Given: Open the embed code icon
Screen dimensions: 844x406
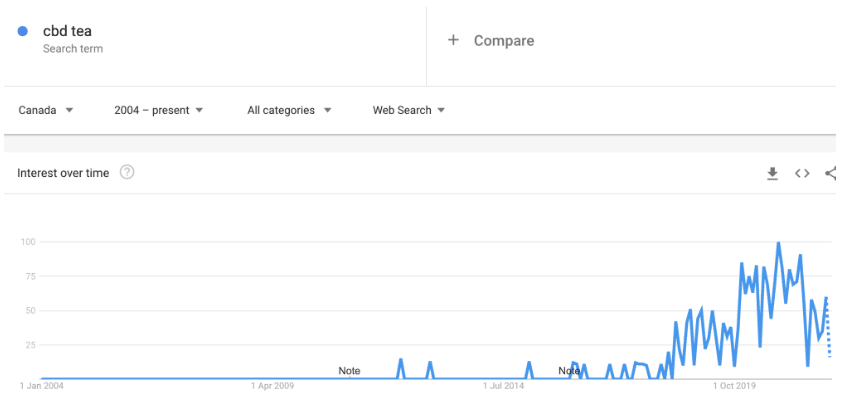Looking at the screenshot, I should click(802, 173).
